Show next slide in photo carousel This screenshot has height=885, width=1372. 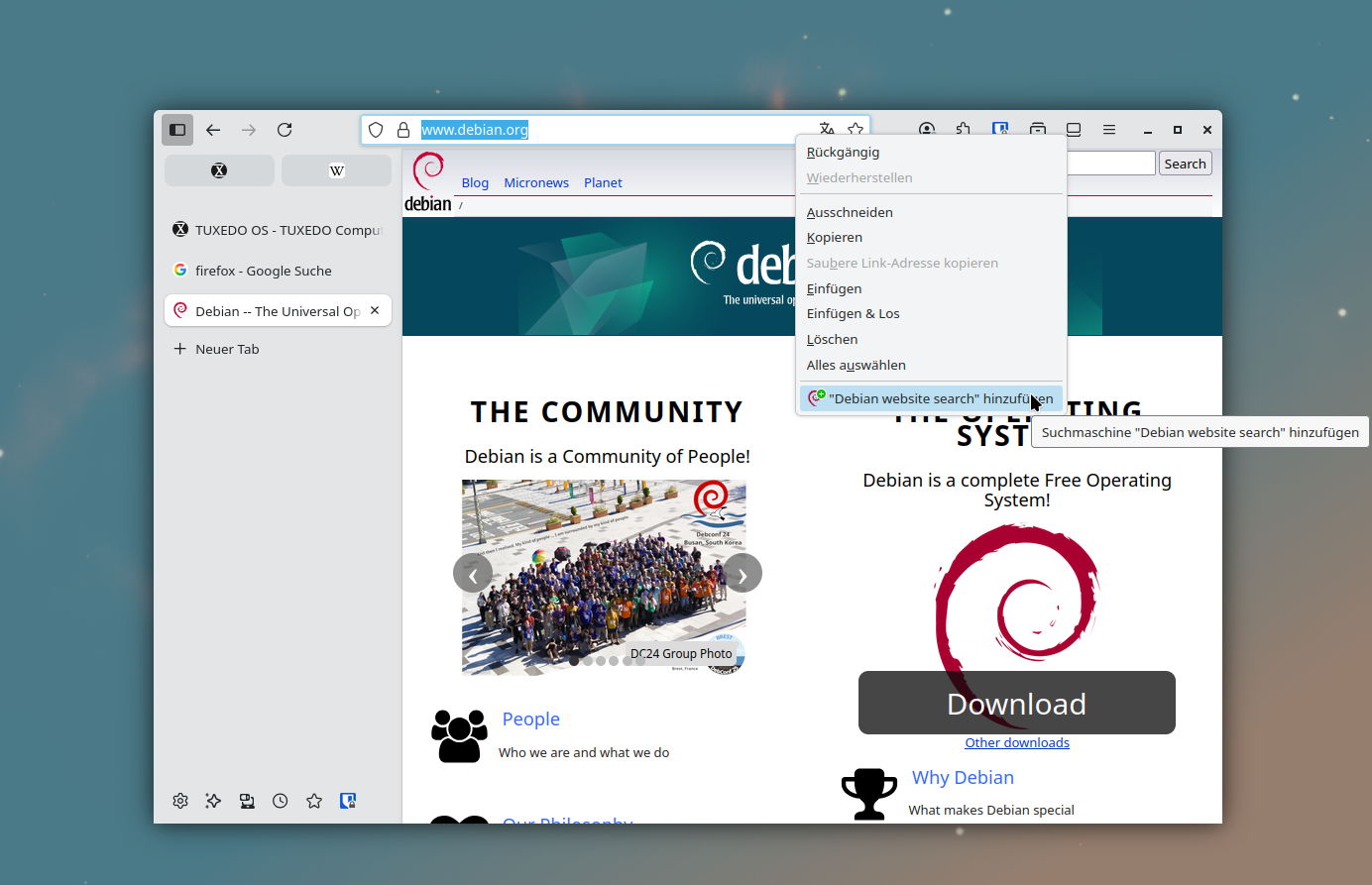(743, 574)
